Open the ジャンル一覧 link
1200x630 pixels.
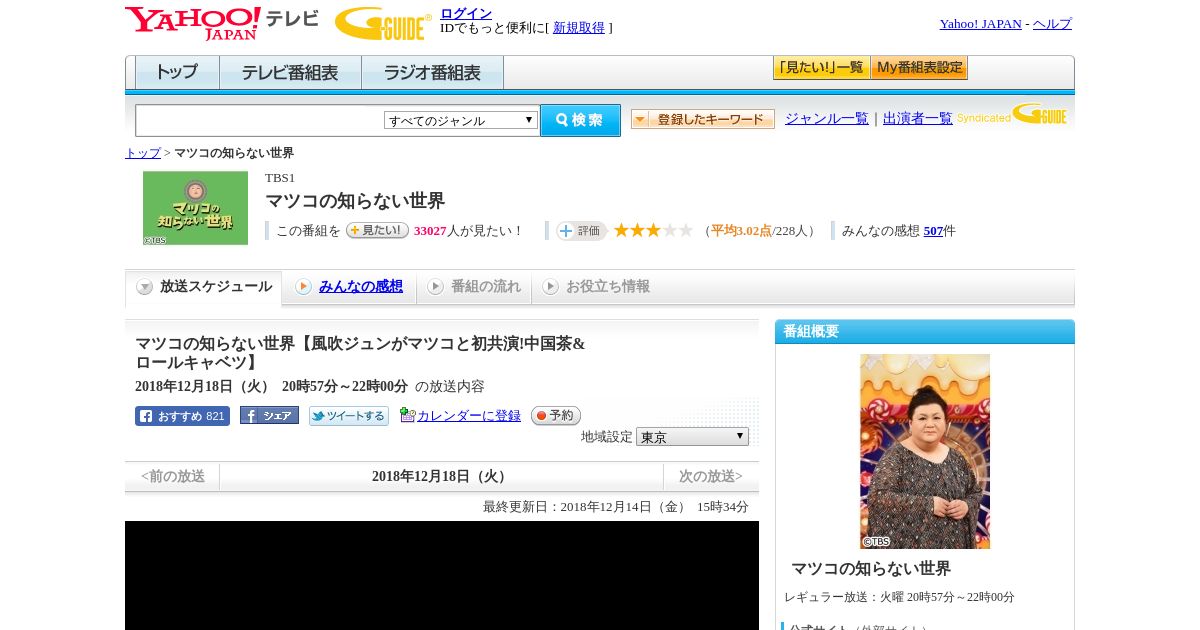827,118
